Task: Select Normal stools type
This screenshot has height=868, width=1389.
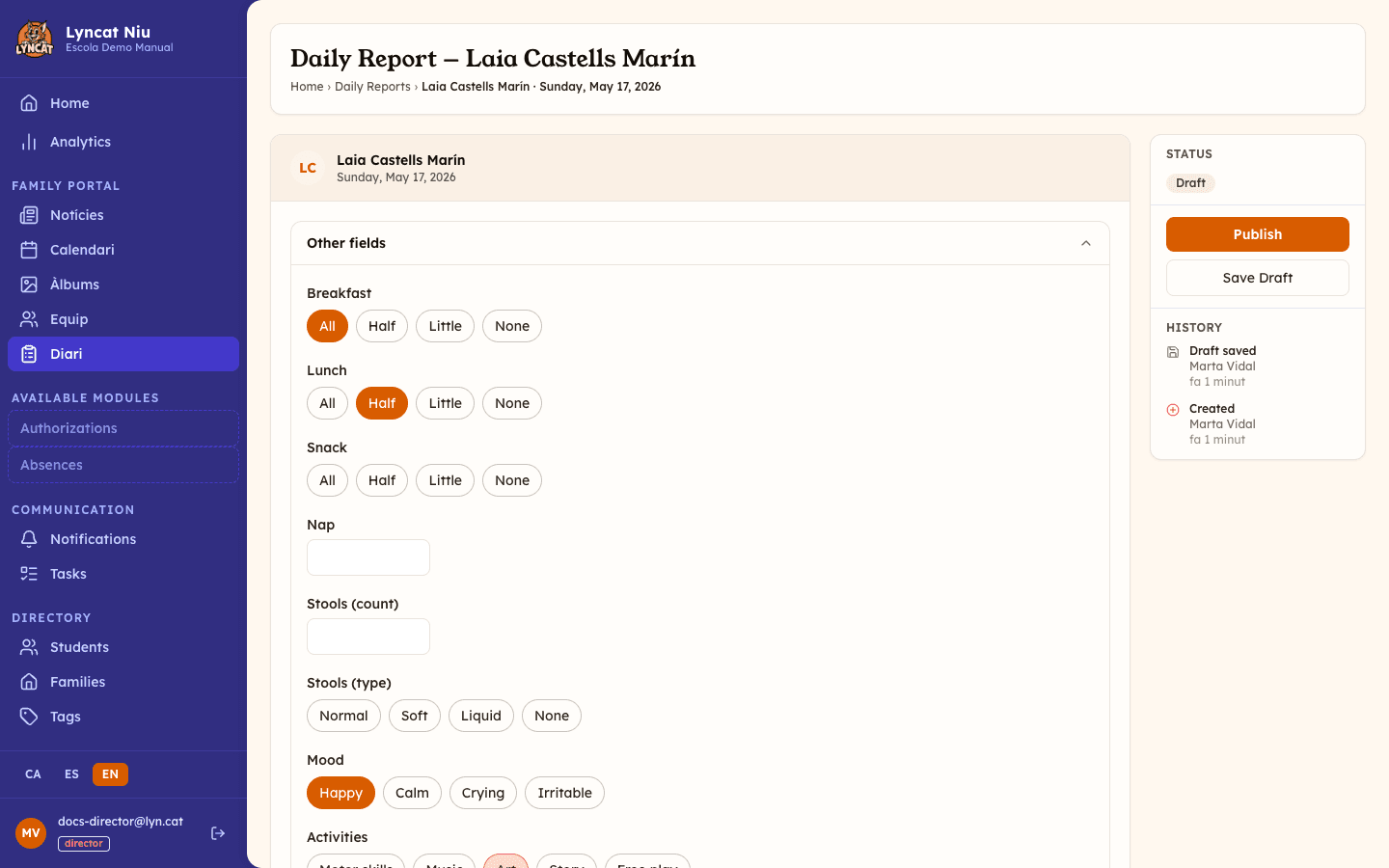Action: [x=343, y=716]
